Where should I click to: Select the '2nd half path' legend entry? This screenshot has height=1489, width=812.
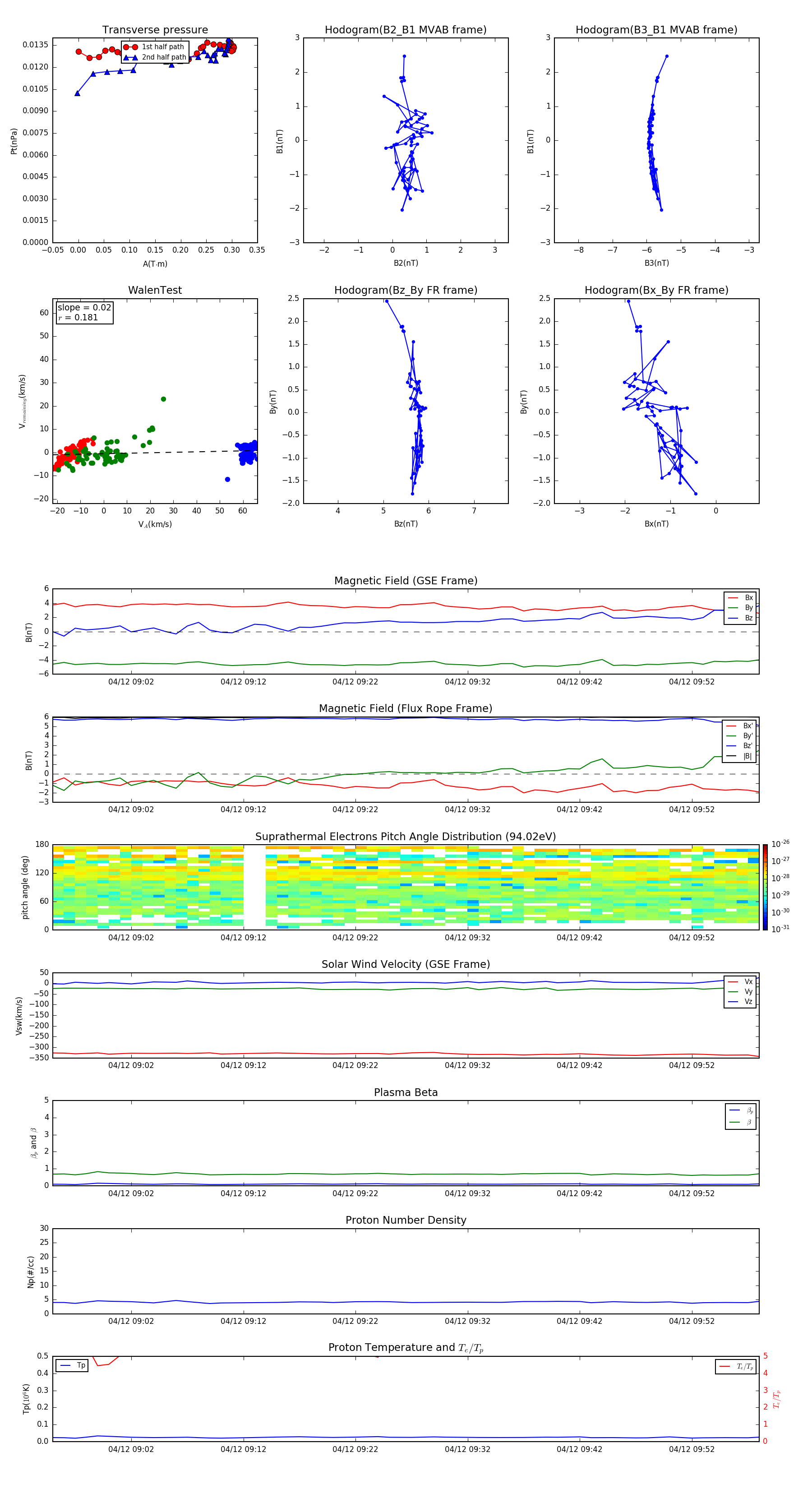[x=154, y=57]
